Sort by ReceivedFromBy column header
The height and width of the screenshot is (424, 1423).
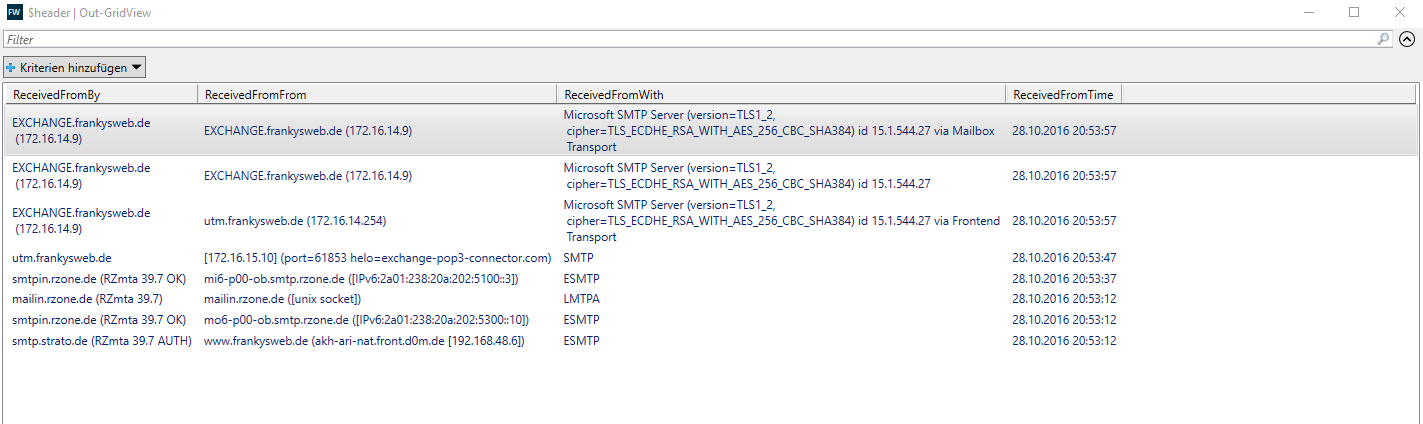pos(100,94)
